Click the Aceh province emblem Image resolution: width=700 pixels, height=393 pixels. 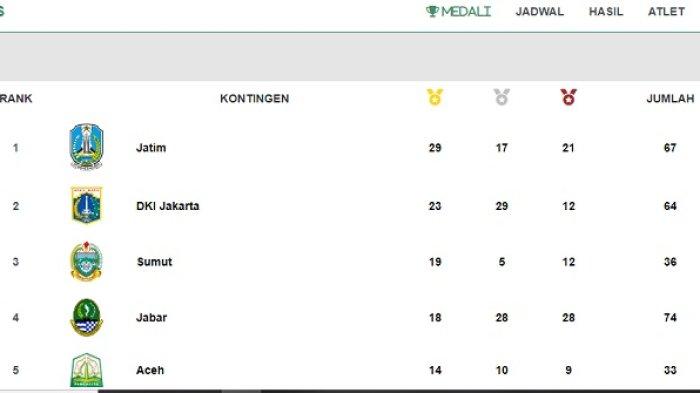point(87,370)
